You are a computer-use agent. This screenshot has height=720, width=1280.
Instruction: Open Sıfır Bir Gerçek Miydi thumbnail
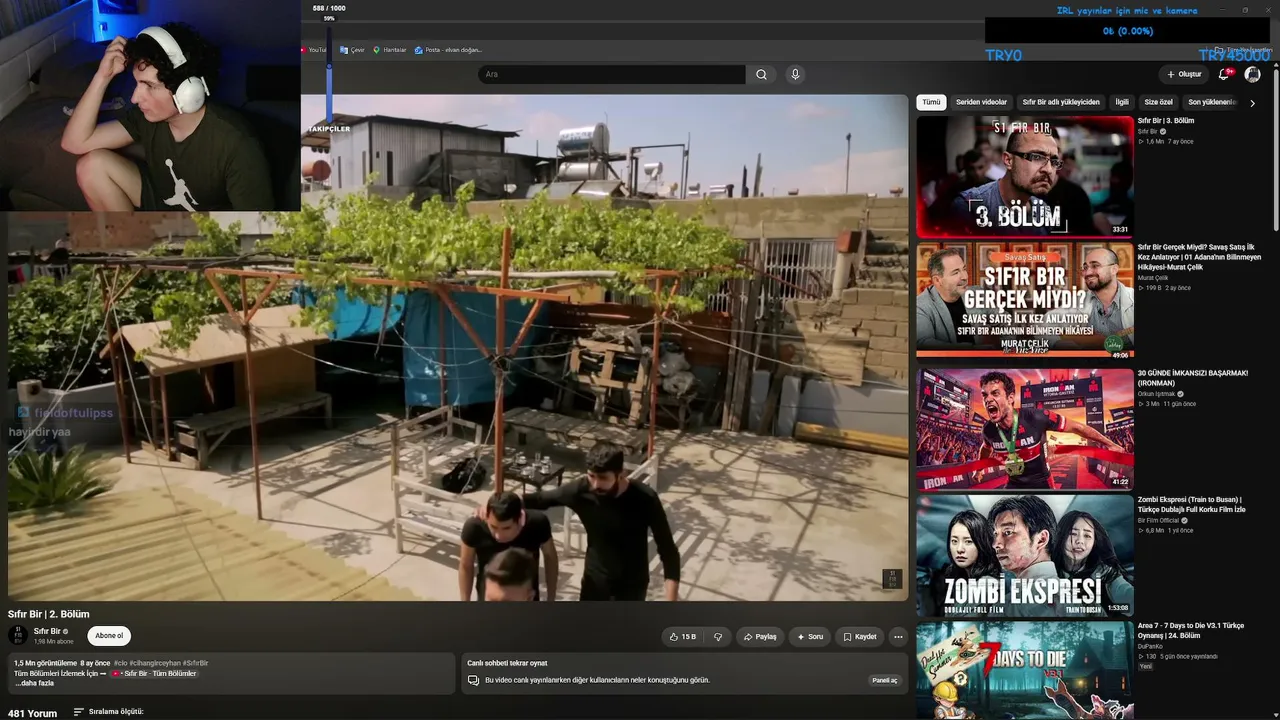[x=1025, y=300]
